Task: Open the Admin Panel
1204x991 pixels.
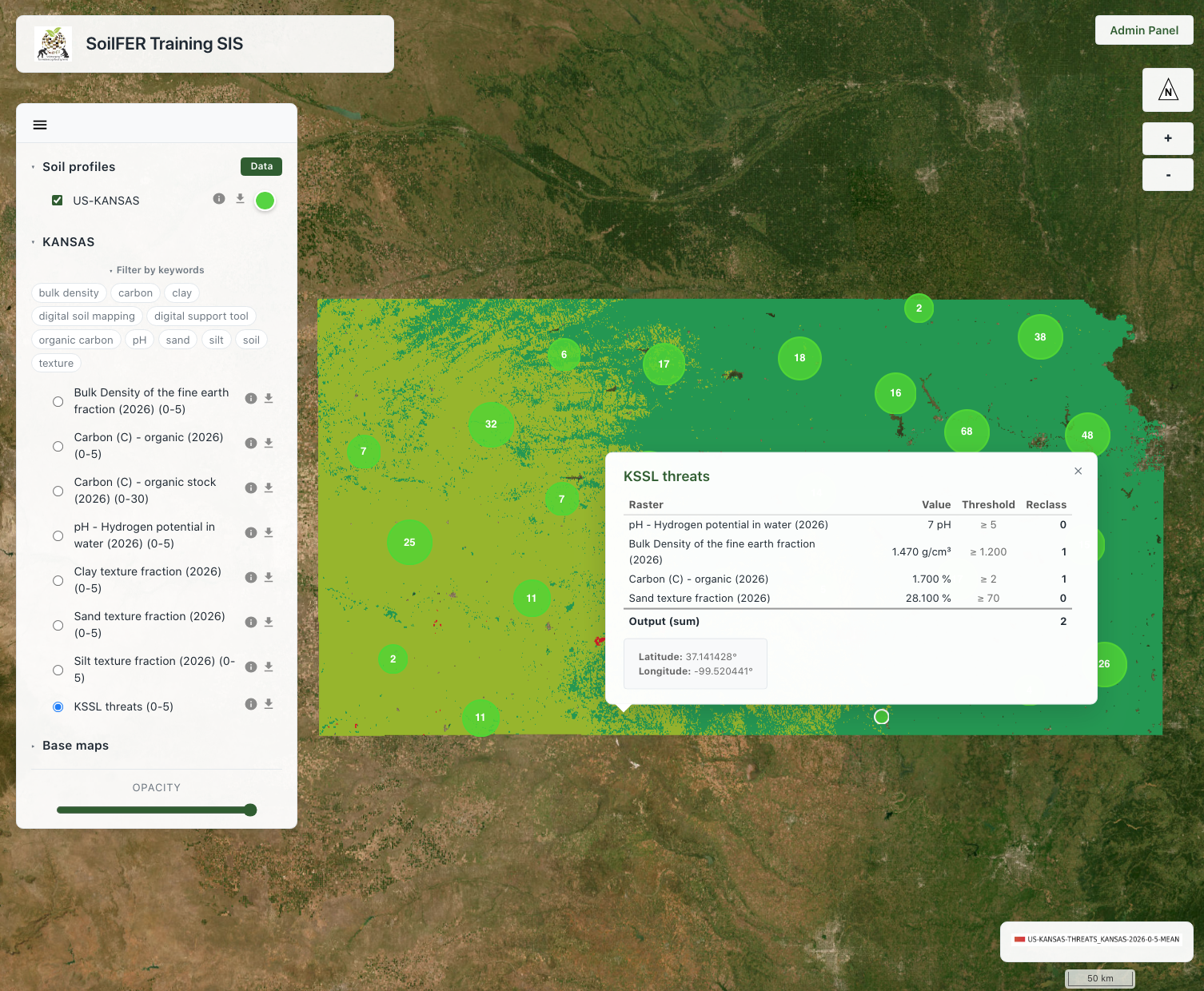Action: 1144,30
